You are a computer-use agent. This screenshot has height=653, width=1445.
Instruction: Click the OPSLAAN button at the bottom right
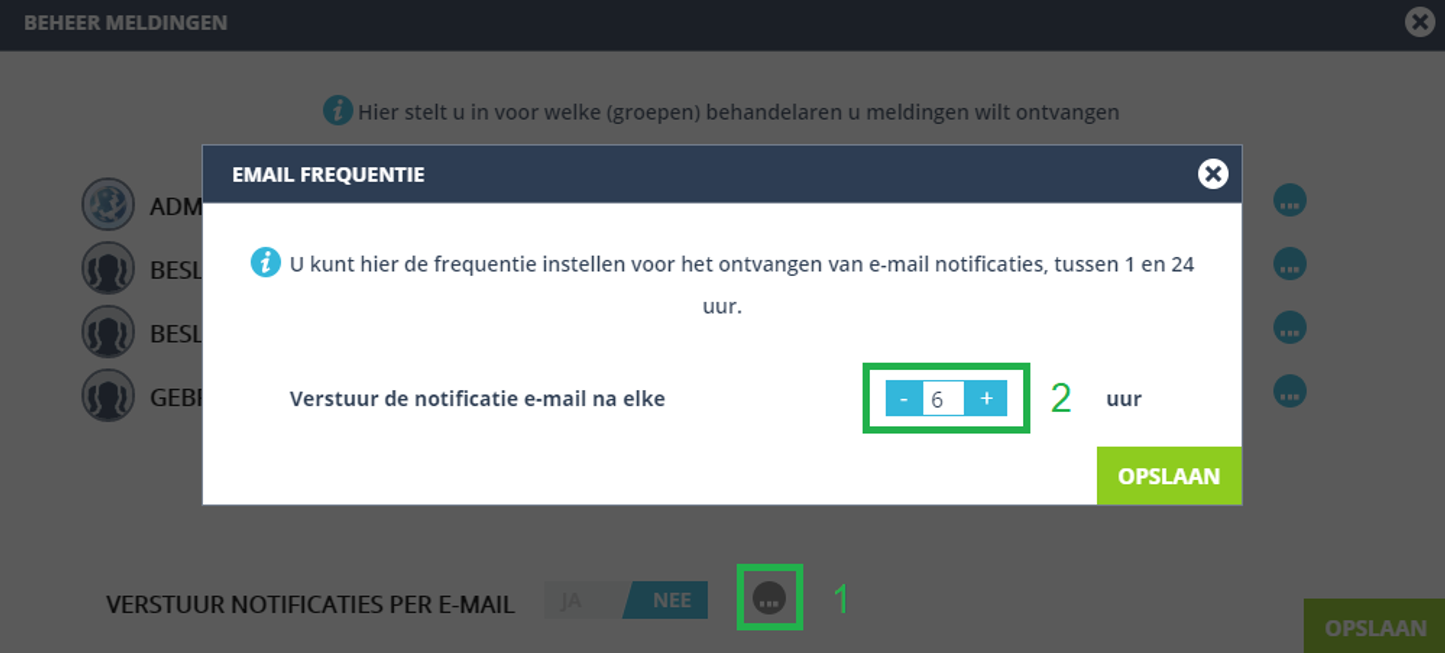(x=1377, y=627)
